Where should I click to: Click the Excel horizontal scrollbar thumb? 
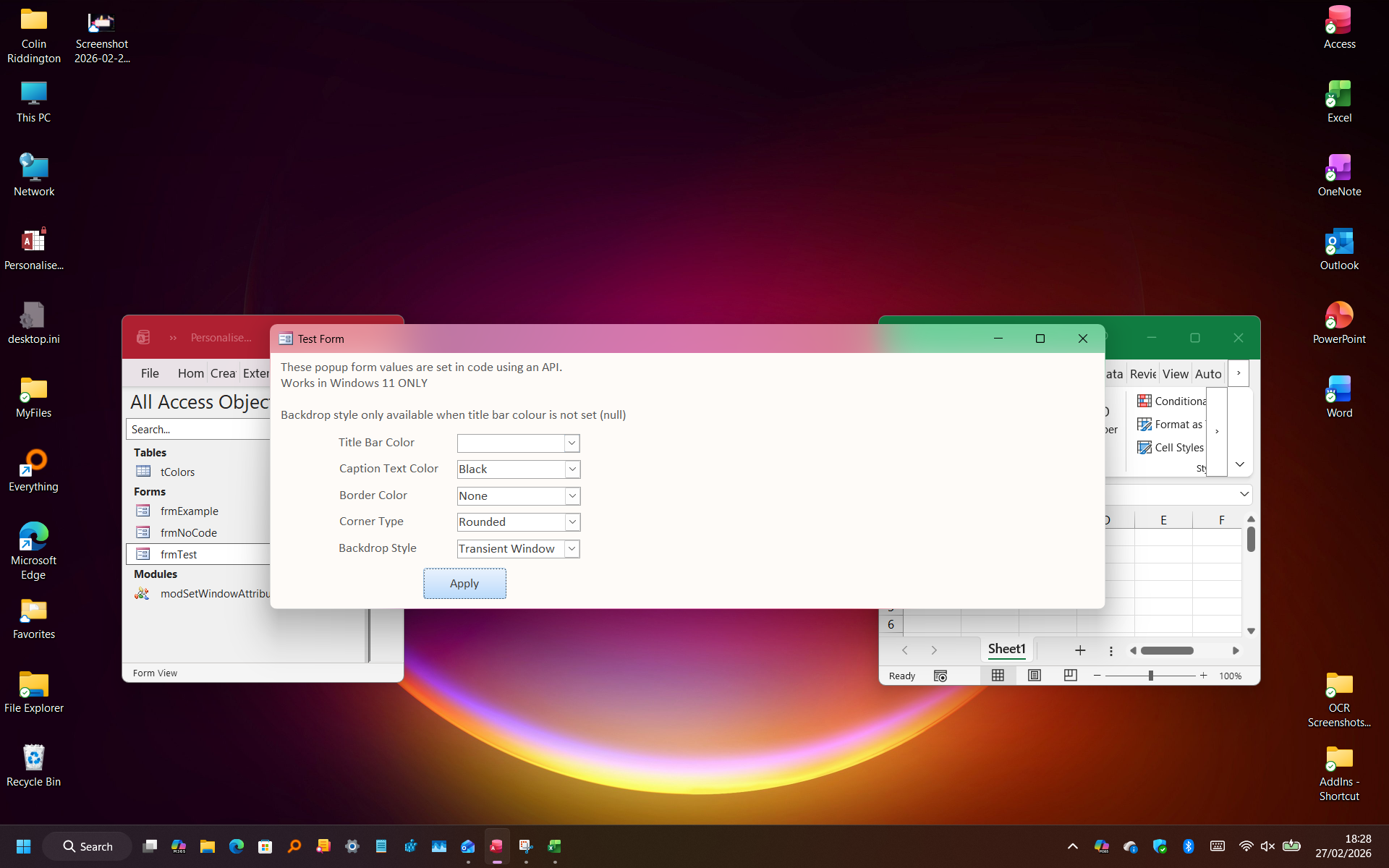click(1167, 650)
